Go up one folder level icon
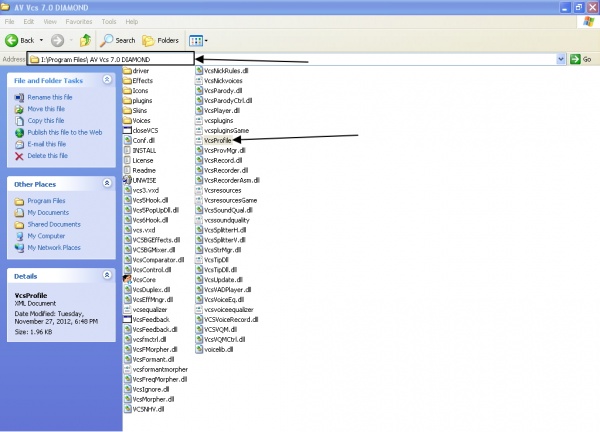This screenshot has height=432, width=600. click(x=85, y=40)
